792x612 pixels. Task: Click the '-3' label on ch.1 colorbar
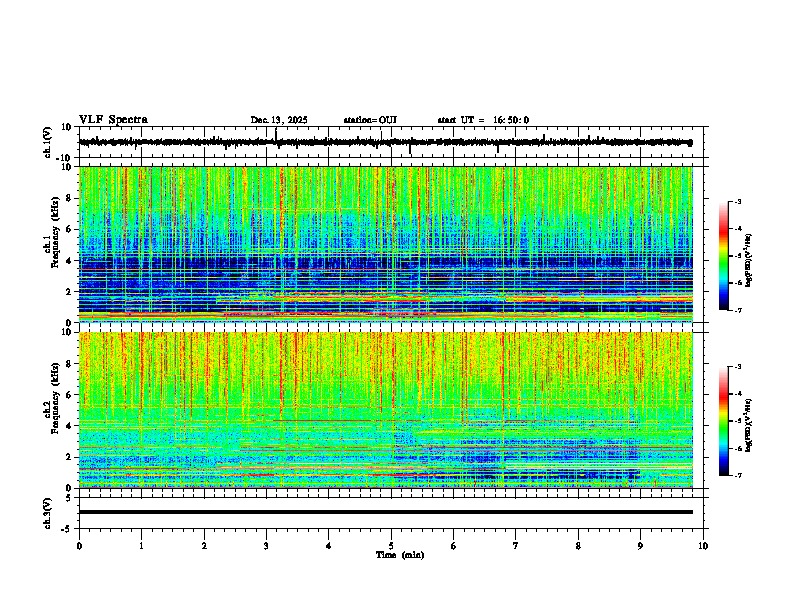click(738, 201)
